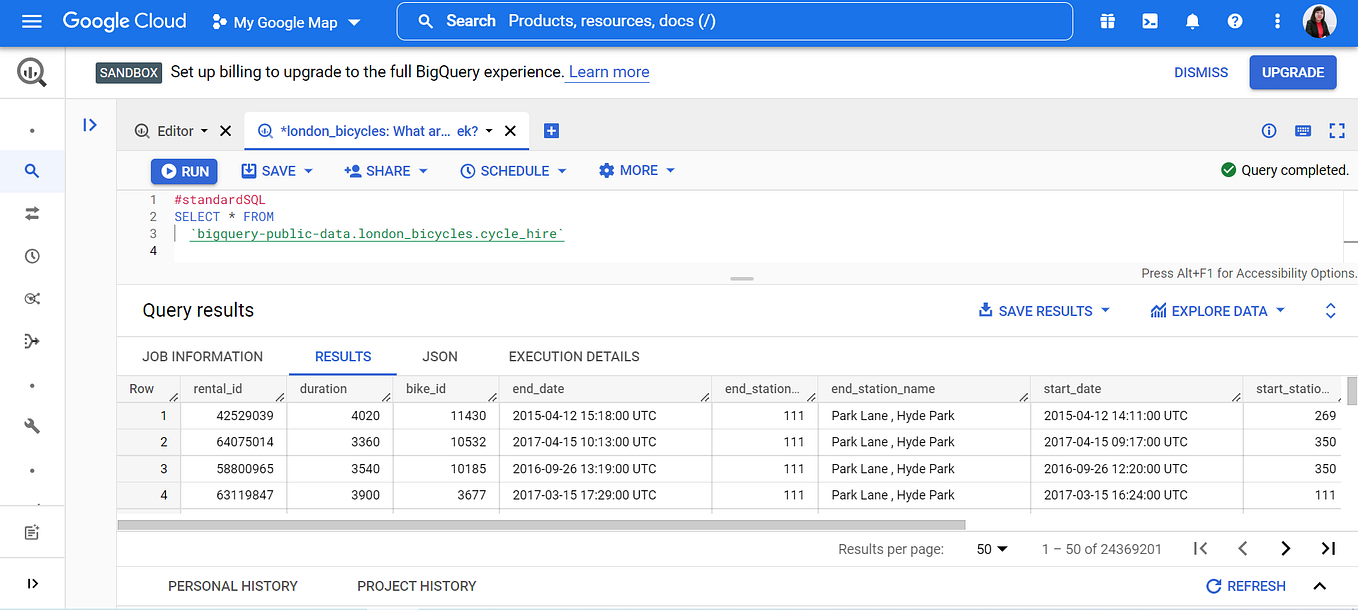
Task: Run the standardSQL query
Action: [183, 170]
